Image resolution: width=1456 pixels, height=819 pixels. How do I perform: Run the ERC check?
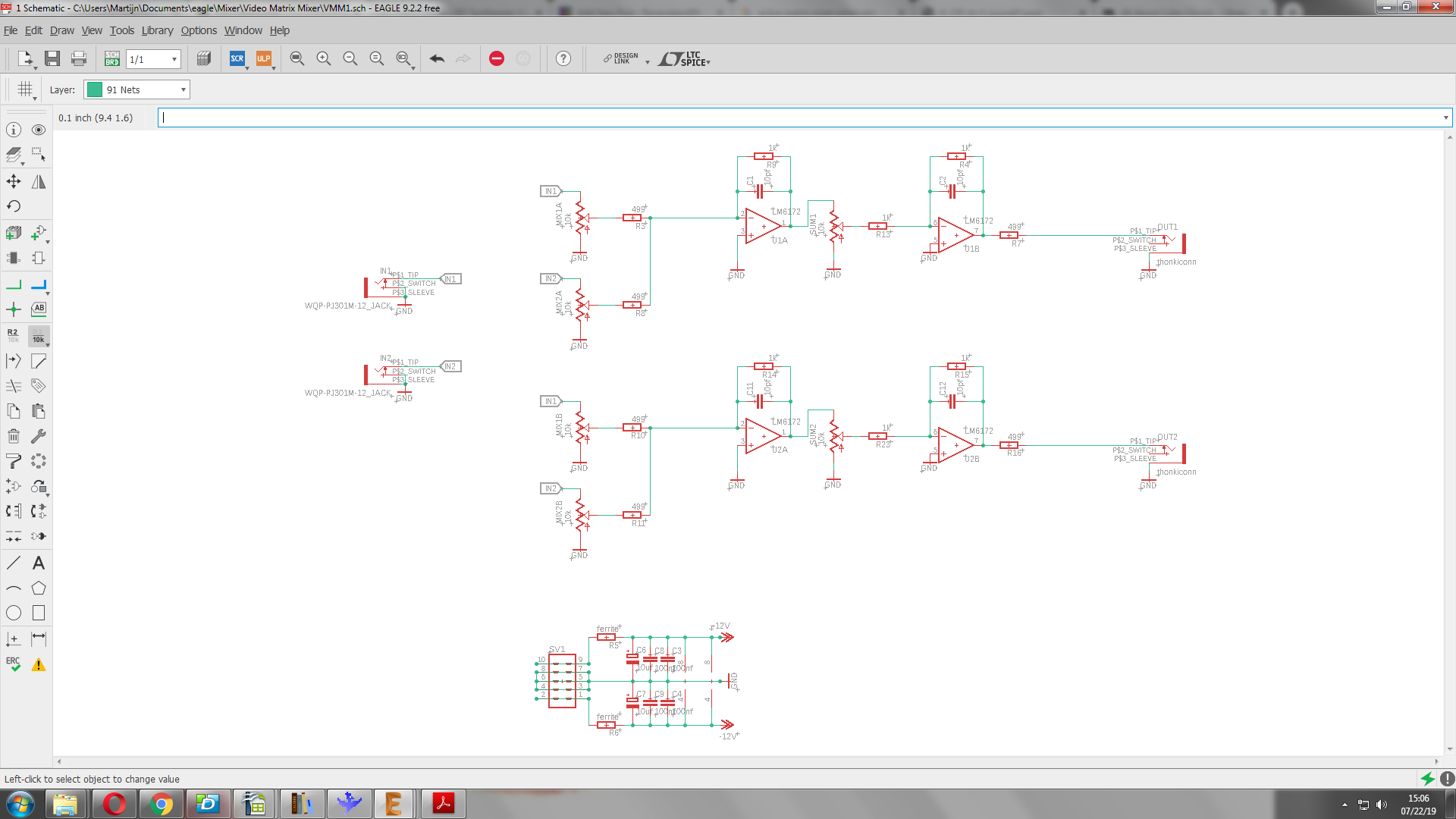(14, 664)
